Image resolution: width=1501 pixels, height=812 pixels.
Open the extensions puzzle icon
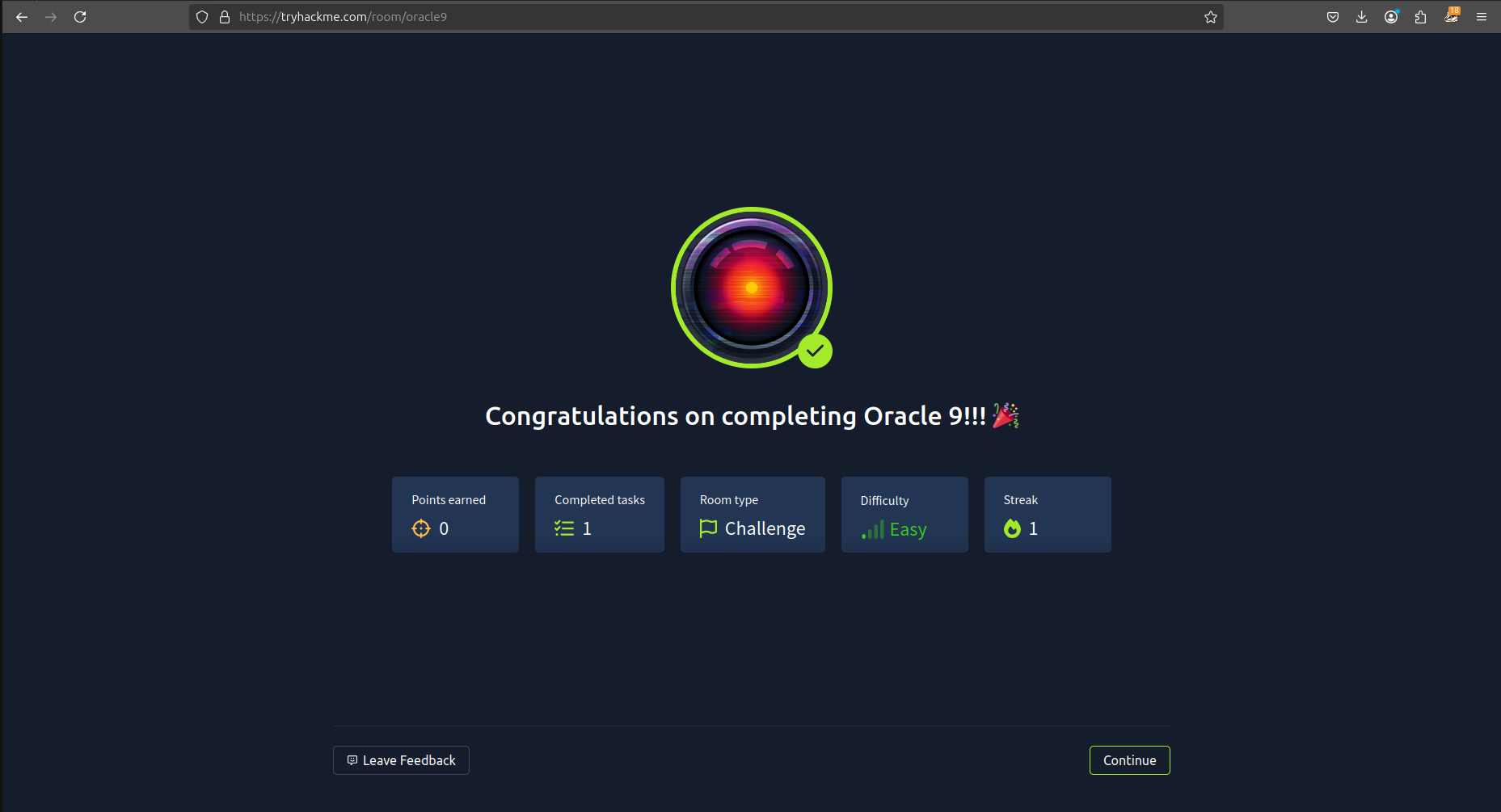(1420, 17)
